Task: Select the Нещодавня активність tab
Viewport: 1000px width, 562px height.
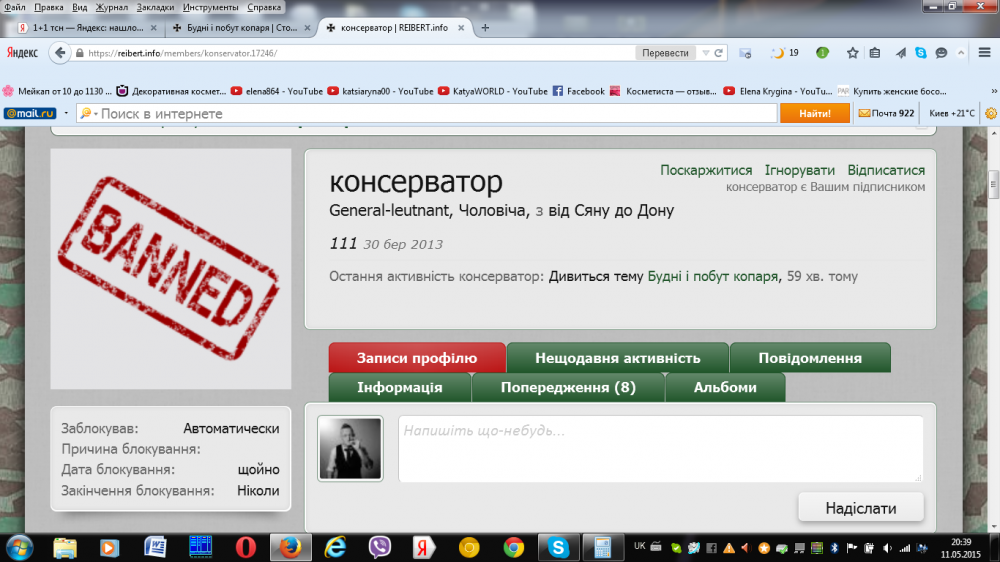Action: (617, 358)
